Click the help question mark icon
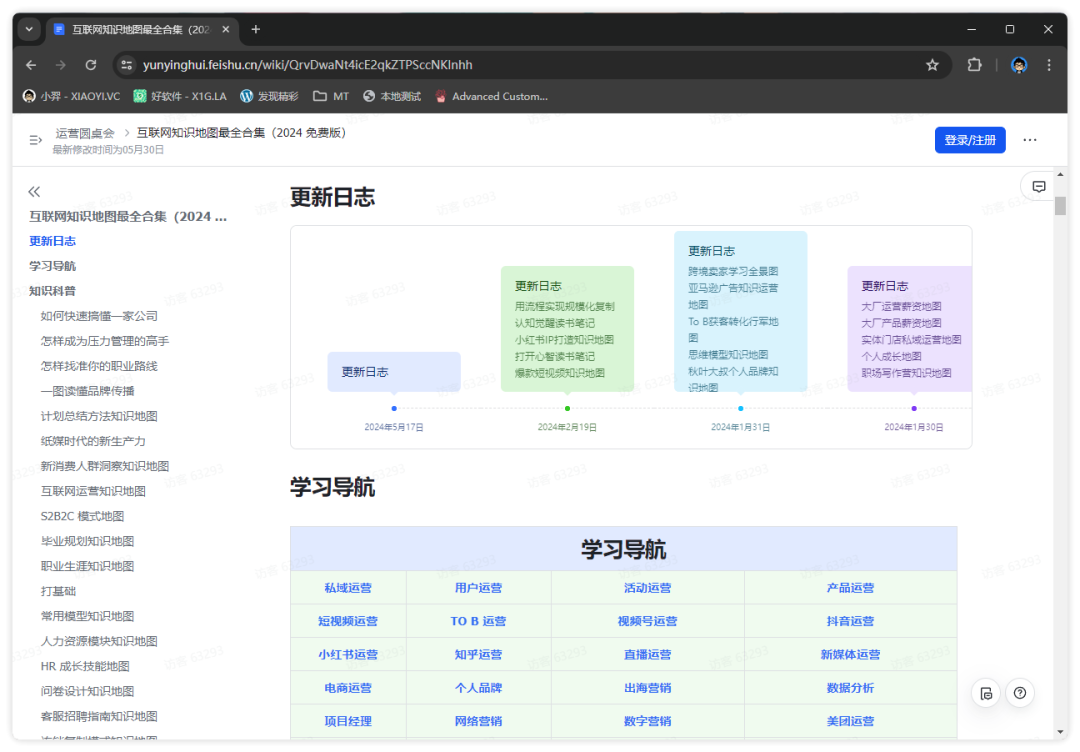 [1019, 693]
